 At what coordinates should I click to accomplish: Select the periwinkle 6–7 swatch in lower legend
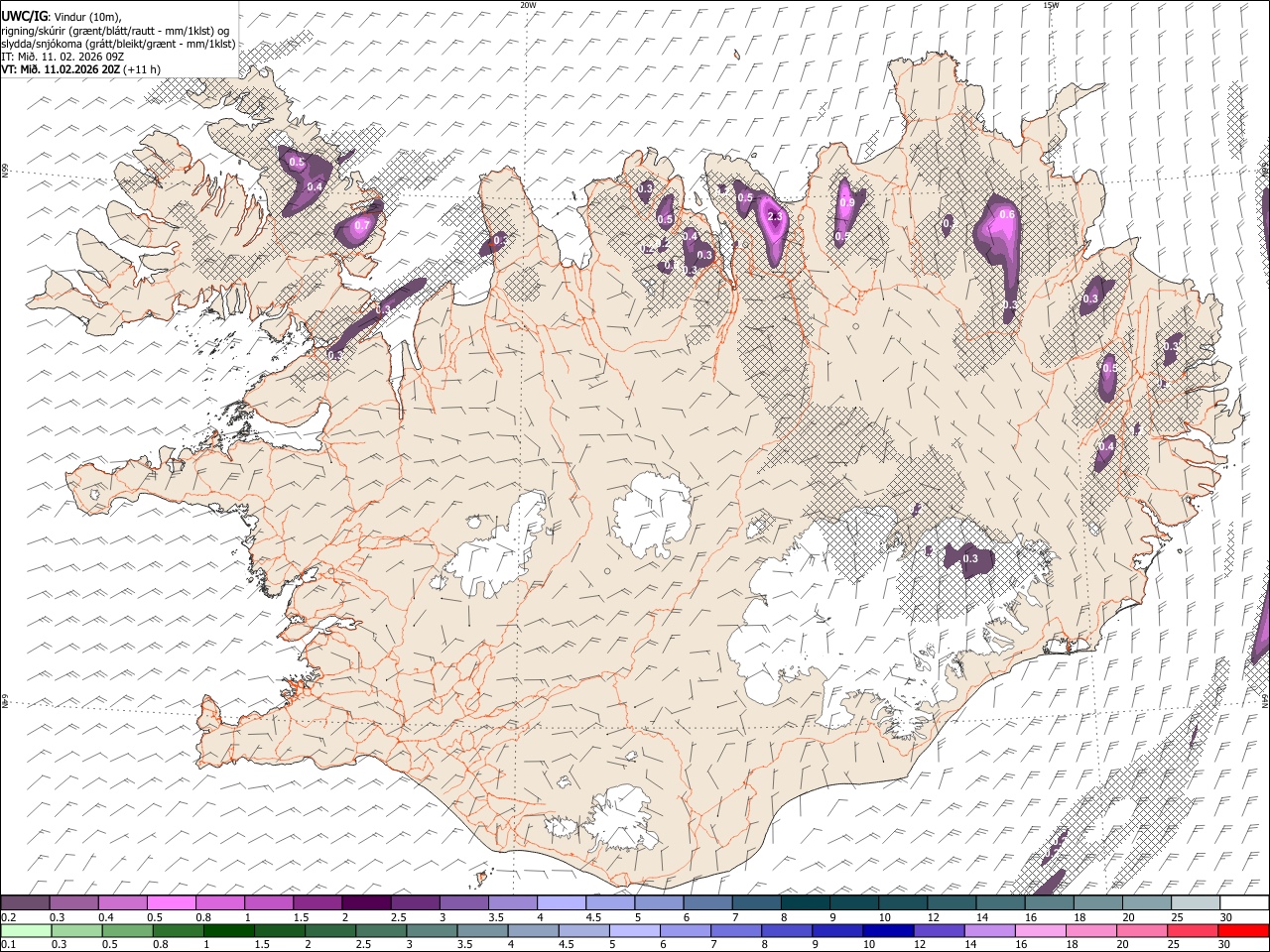tap(686, 930)
